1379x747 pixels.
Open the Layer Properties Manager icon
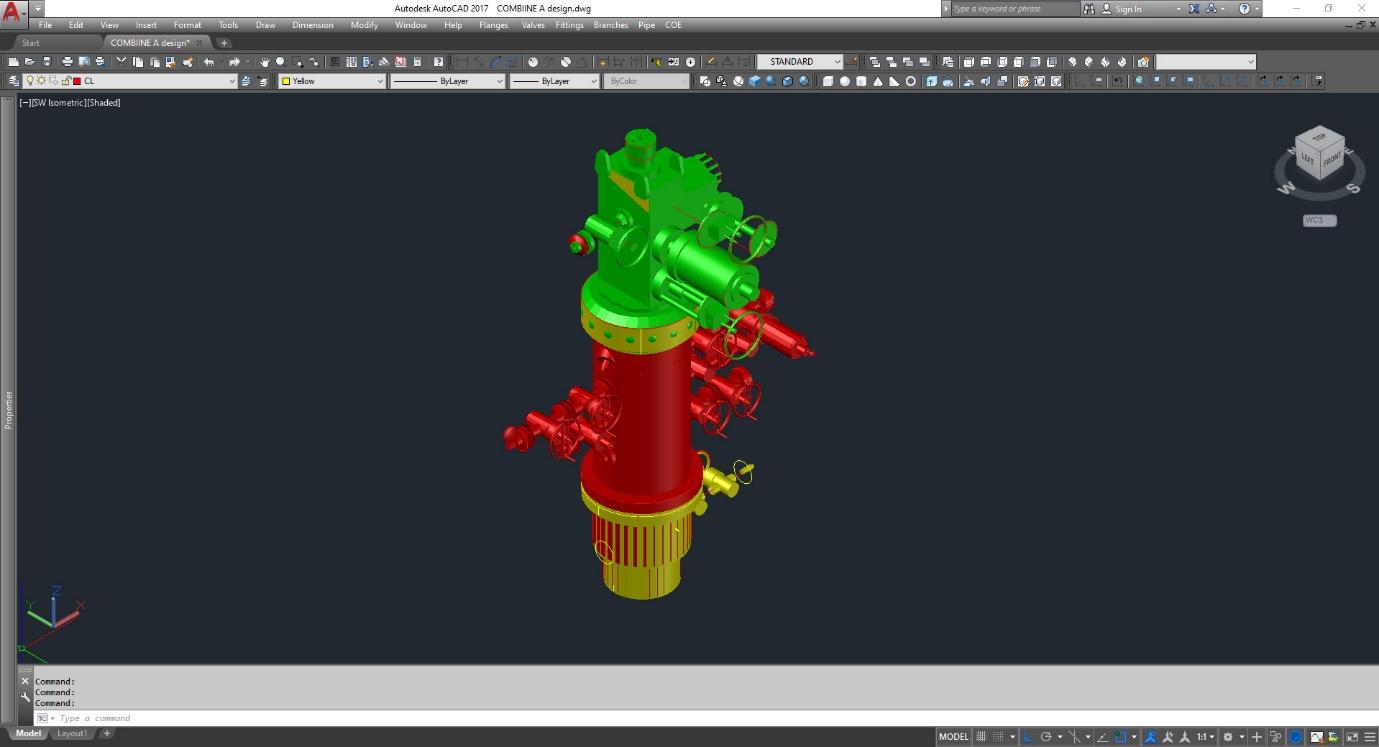(x=13, y=81)
